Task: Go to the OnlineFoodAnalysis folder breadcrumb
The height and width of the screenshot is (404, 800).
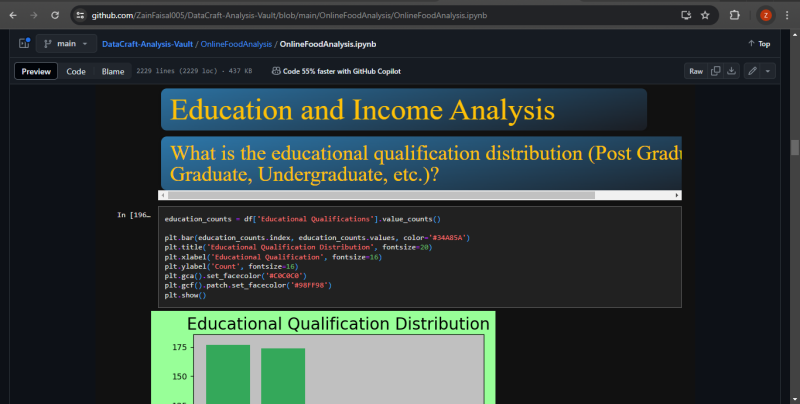Action: pos(236,44)
